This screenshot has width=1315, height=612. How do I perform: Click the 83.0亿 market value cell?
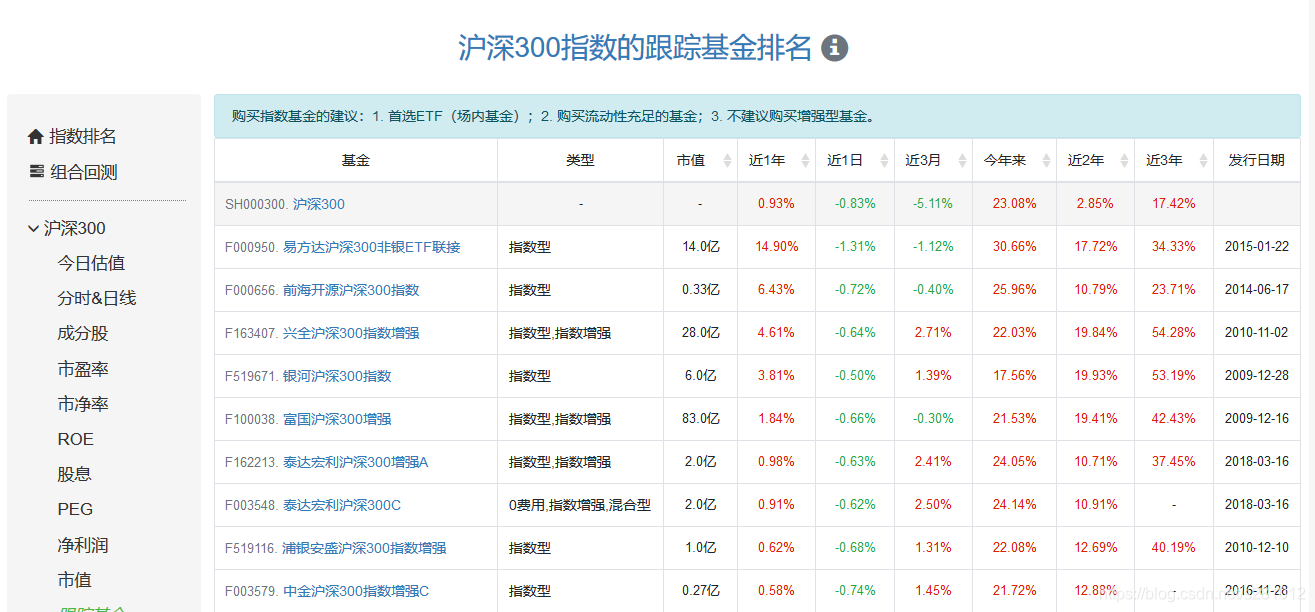tap(700, 419)
